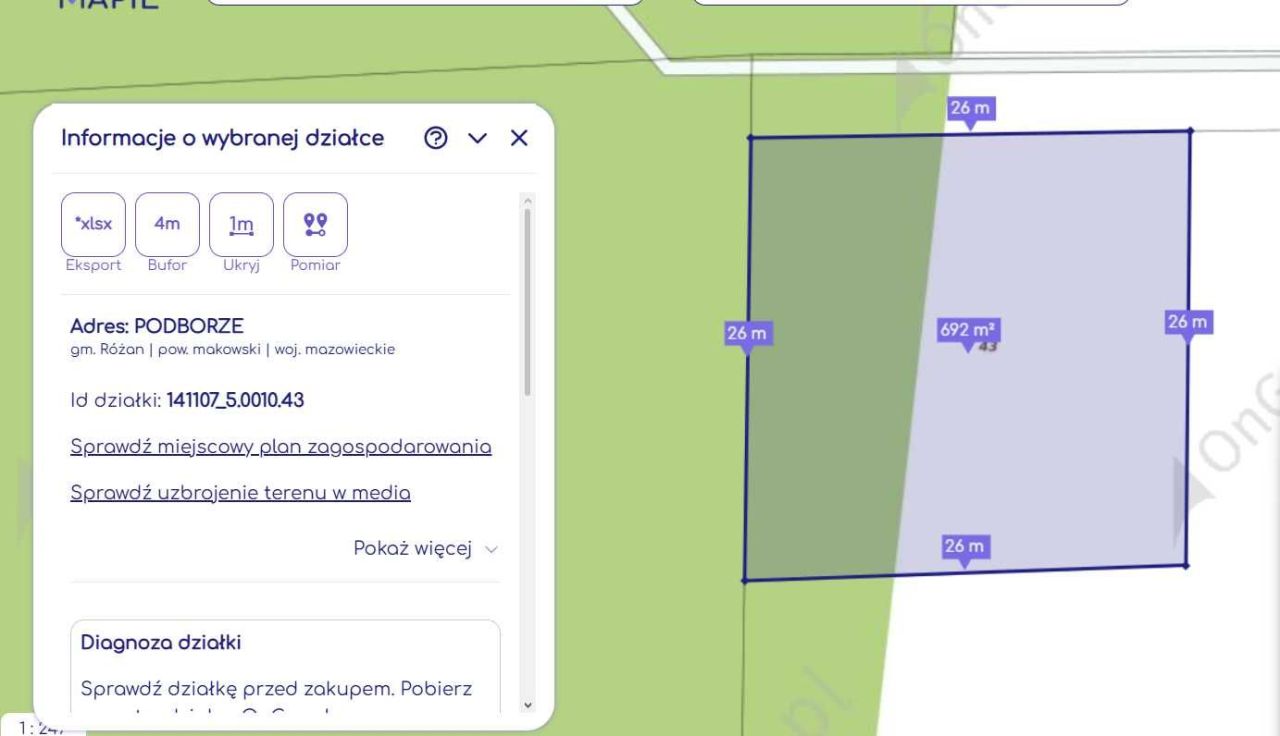Click the left edge 26 m label
The height and width of the screenshot is (736, 1280).
pos(748,334)
